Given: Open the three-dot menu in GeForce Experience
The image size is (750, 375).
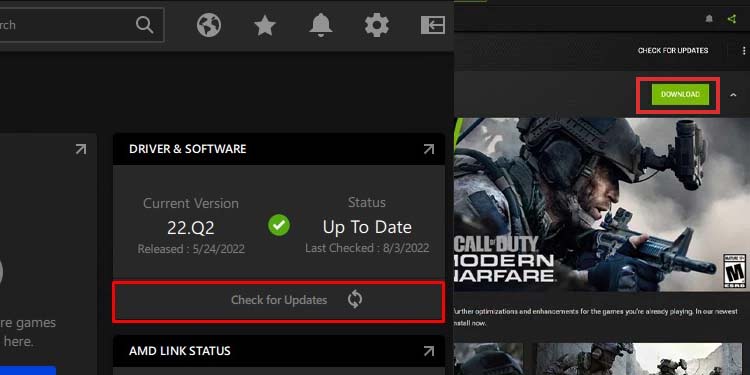Looking at the screenshot, I should pos(744,50).
